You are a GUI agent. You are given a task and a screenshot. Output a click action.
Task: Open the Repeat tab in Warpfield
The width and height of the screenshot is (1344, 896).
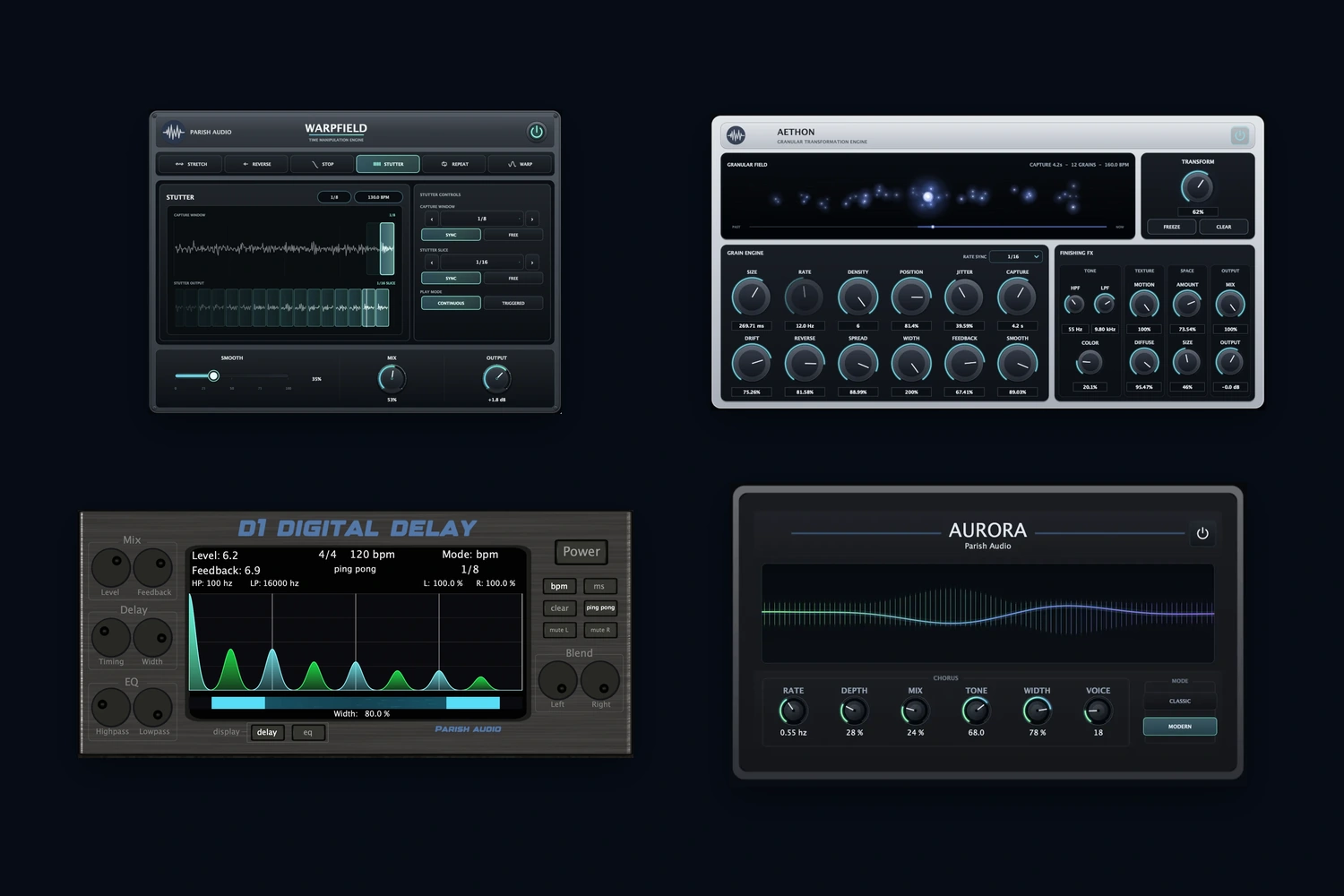pyautogui.click(x=454, y=164)
